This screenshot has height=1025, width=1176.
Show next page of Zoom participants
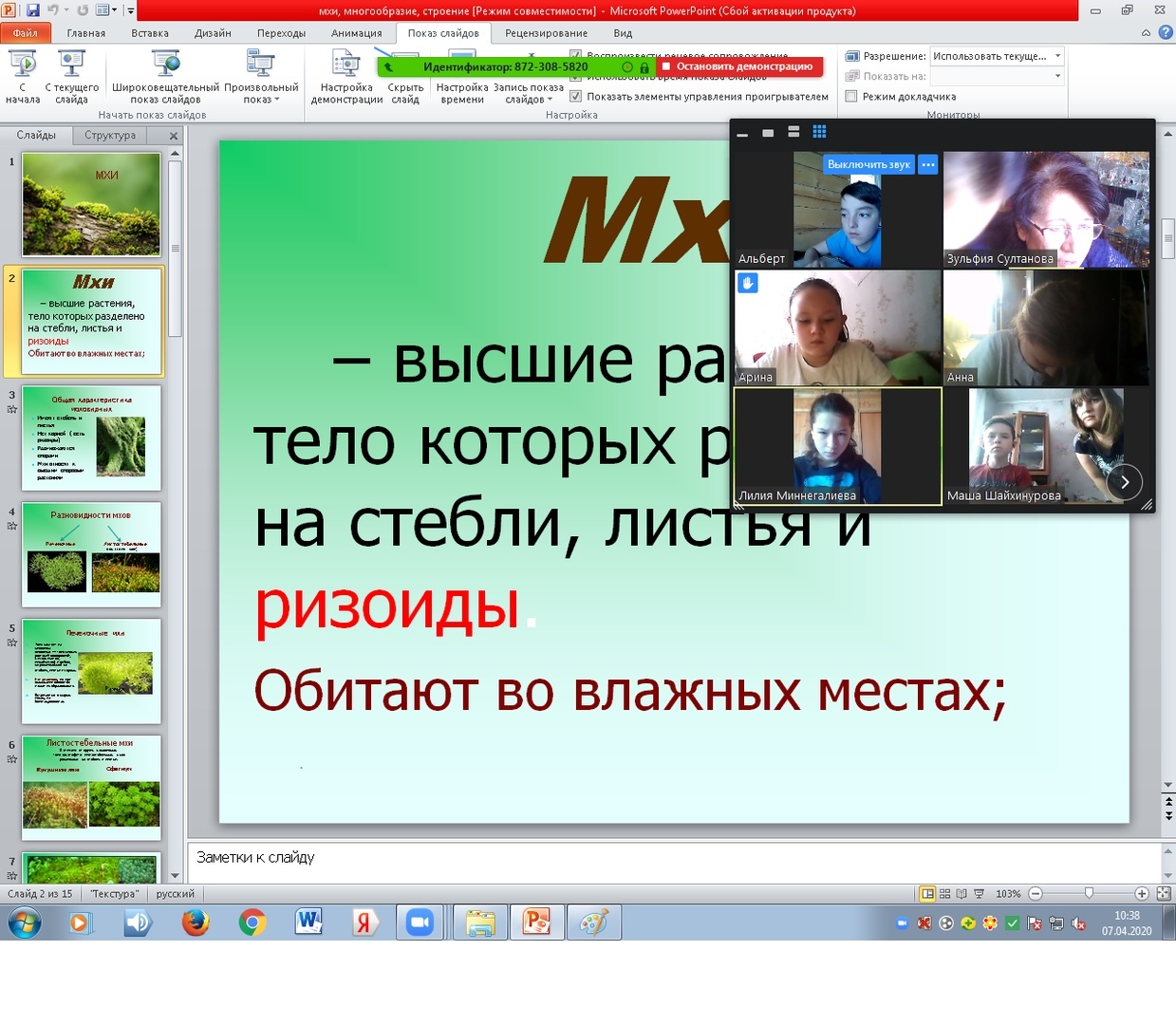click(x=1125, y=482)
